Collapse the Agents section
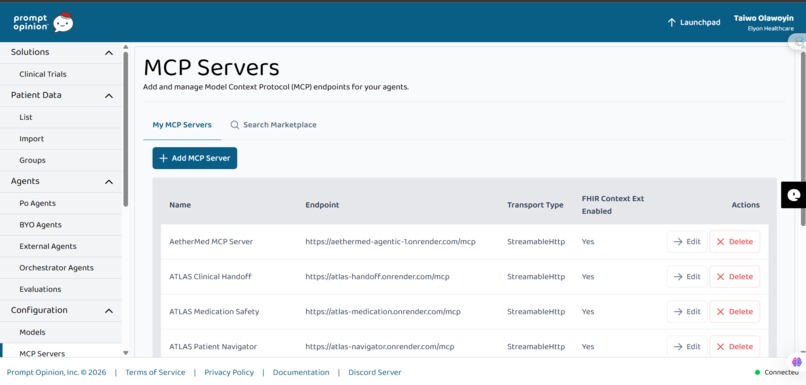The width and height of the screenshot is (806, 385). [108, 181]
